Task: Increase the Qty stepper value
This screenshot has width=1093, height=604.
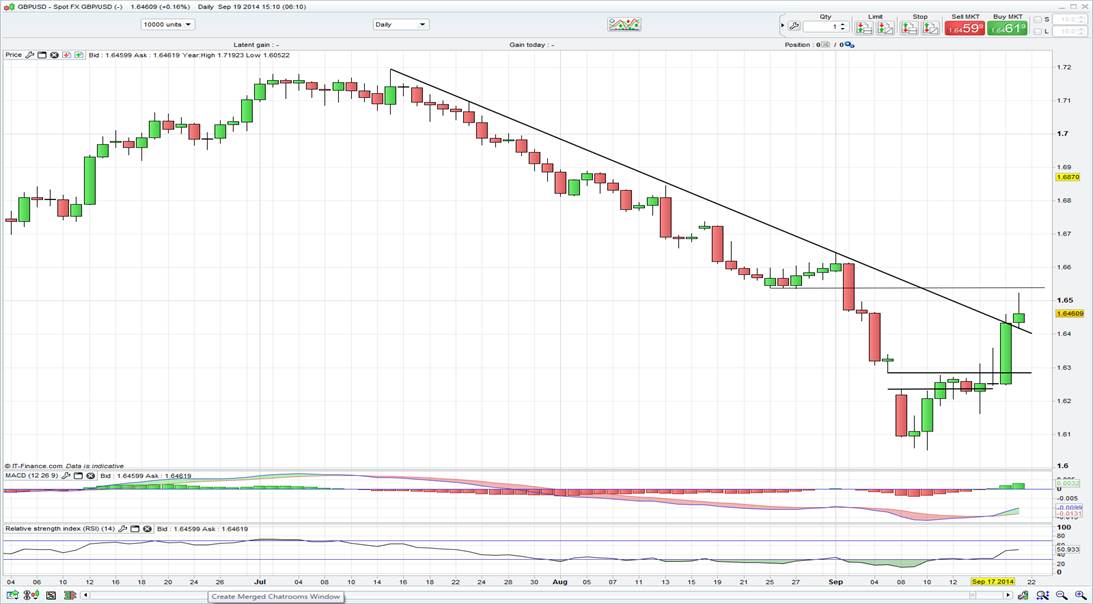Action: [845, 25]
